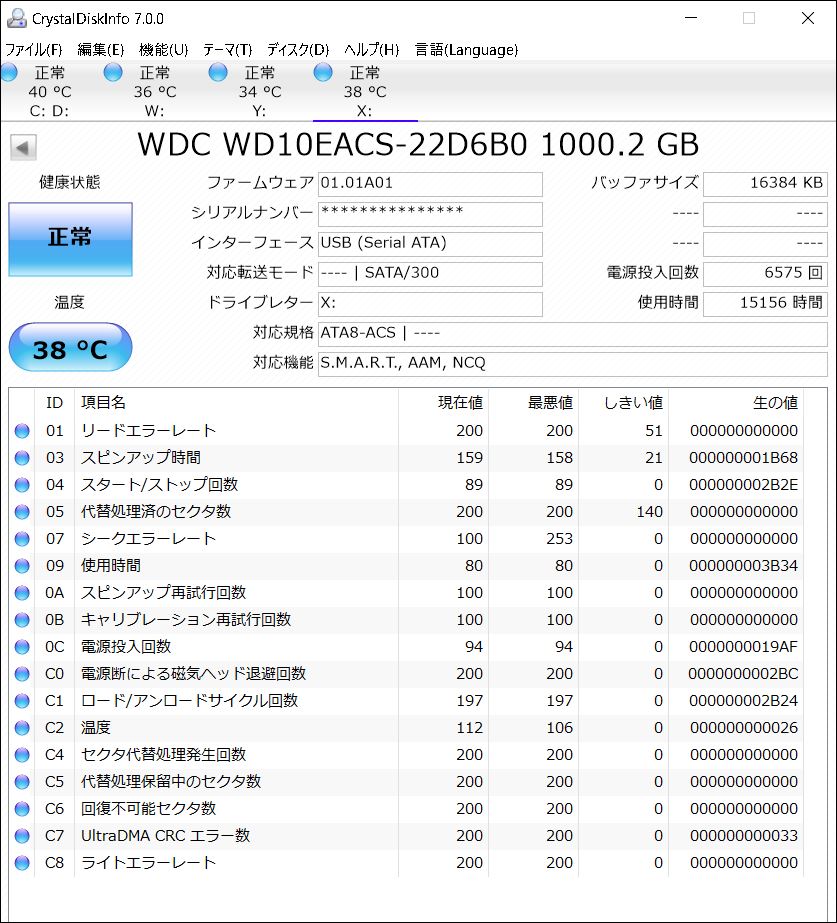Click the ファームウェア value field
837x923 pixels.
(430, 184)
